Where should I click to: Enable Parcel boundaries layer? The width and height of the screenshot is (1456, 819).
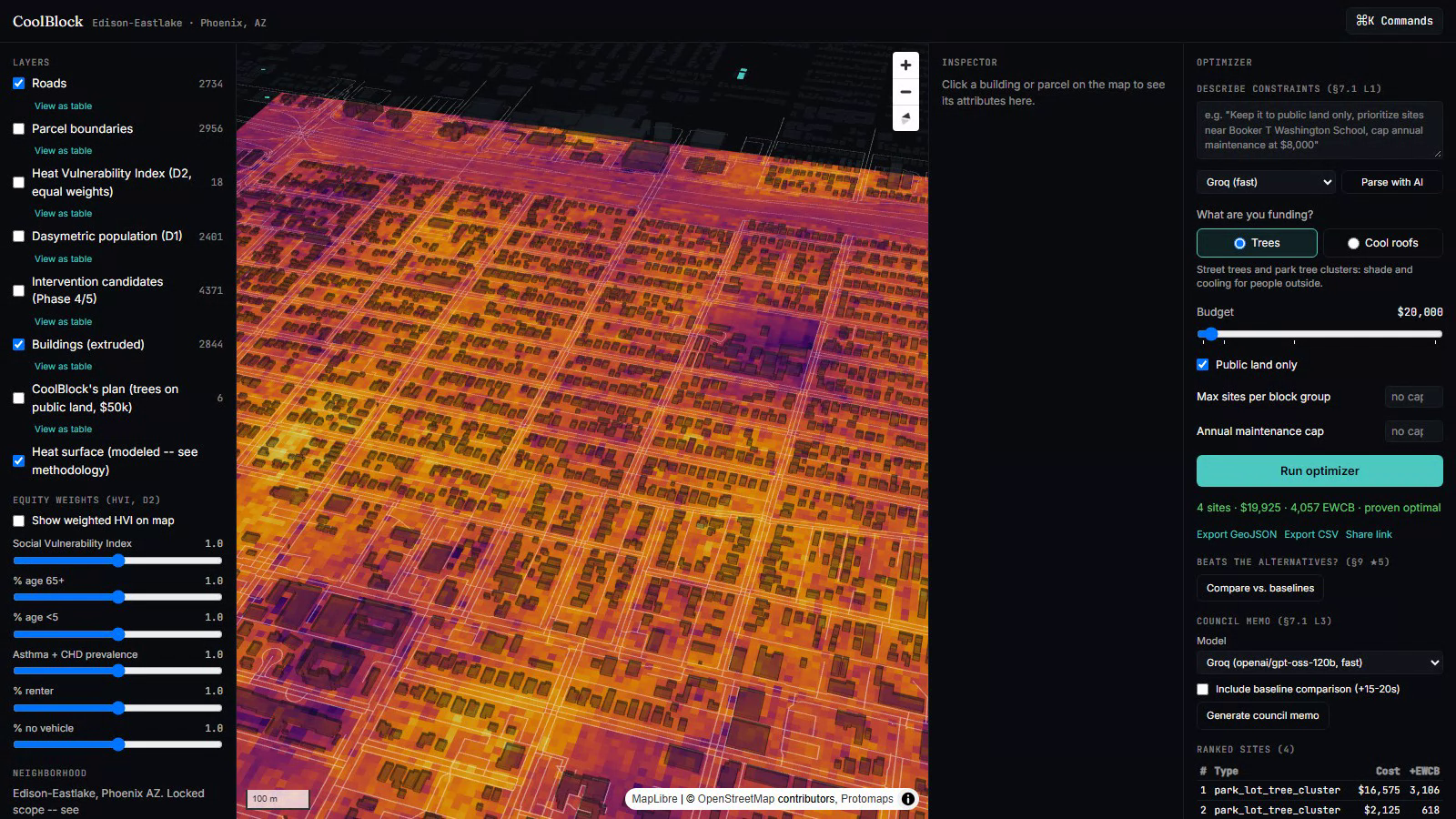click(18, 129)
